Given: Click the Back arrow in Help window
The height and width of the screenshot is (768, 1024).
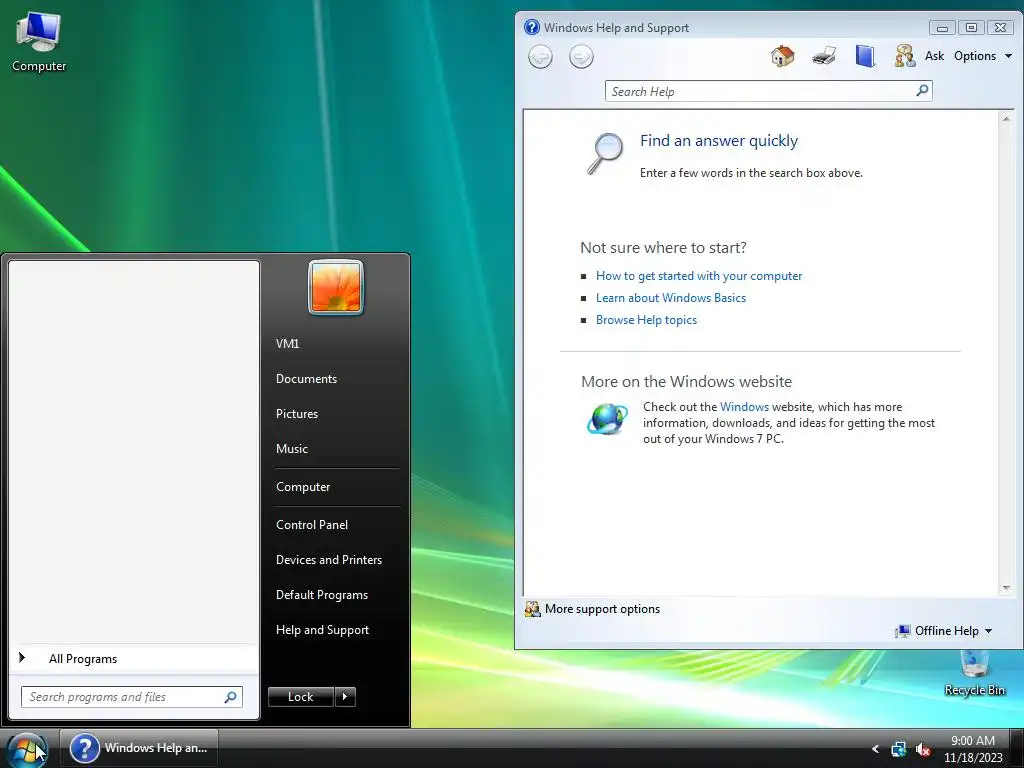Looking at the screenshot, I should [x=540, y=57].
